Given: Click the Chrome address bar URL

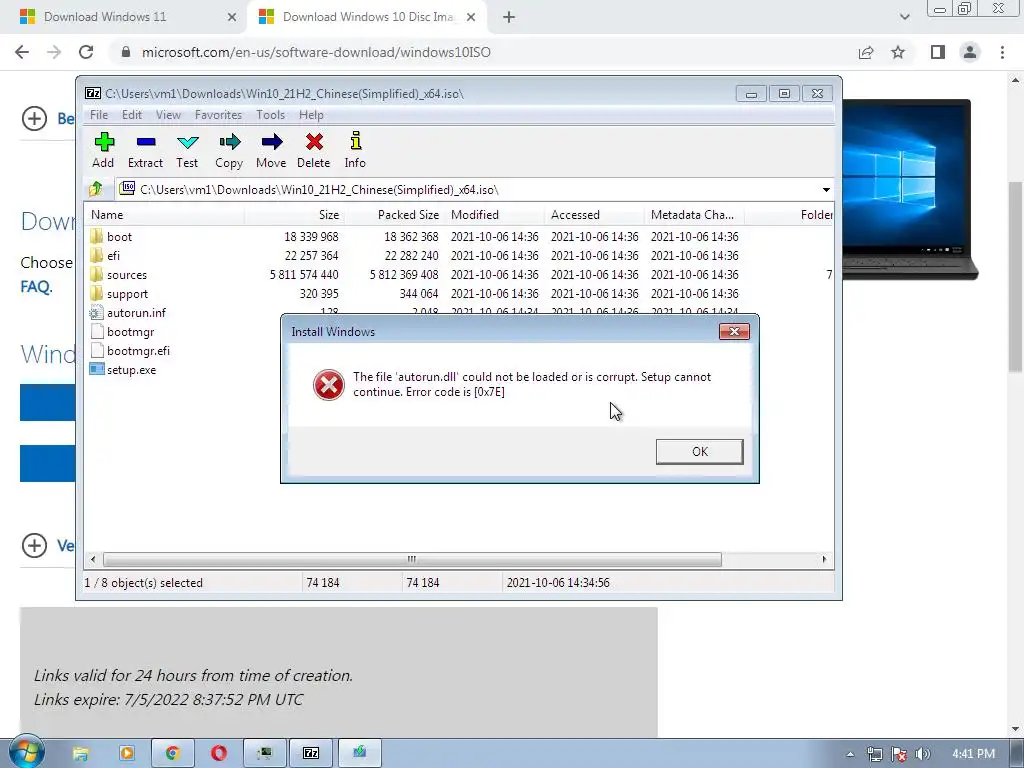Looking at the screenshot, I should coord(316,52).
